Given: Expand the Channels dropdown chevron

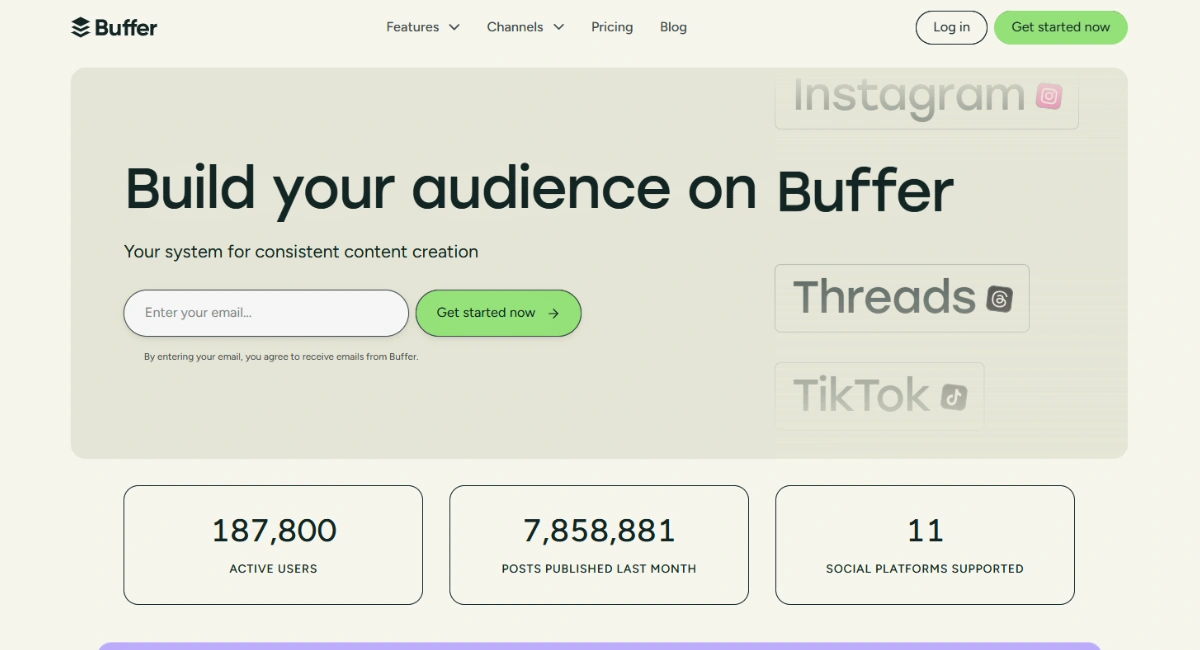Looking at the screenshot, I should coord(558,27).
